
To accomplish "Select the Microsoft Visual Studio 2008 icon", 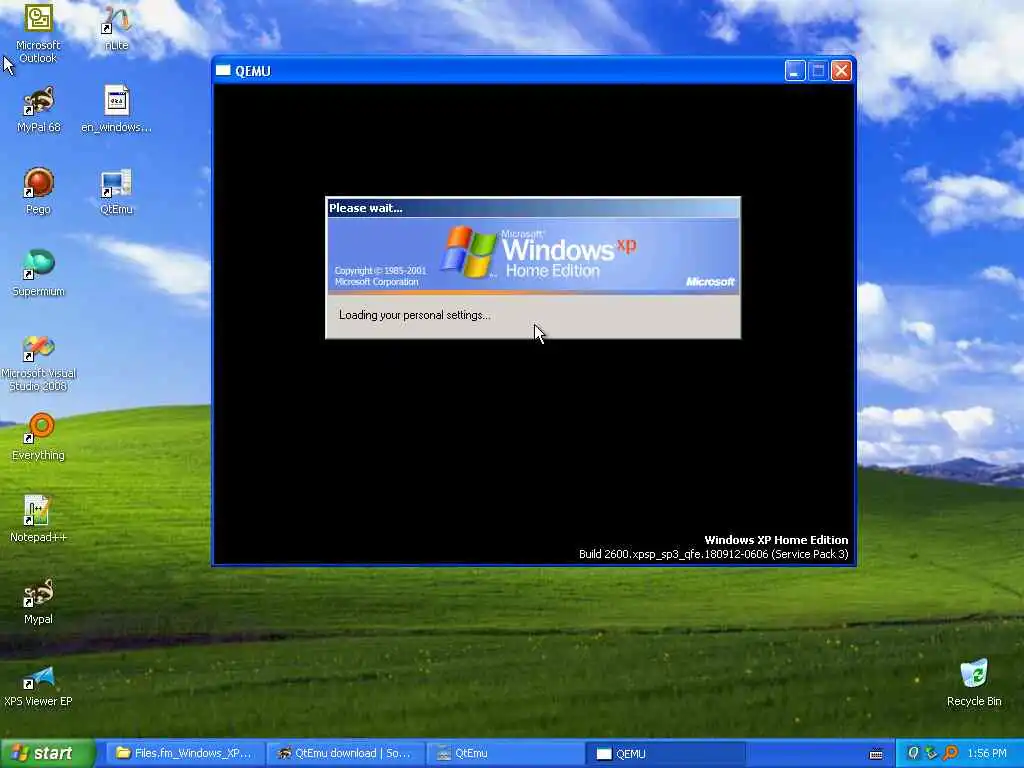I will tap(39, 362).
